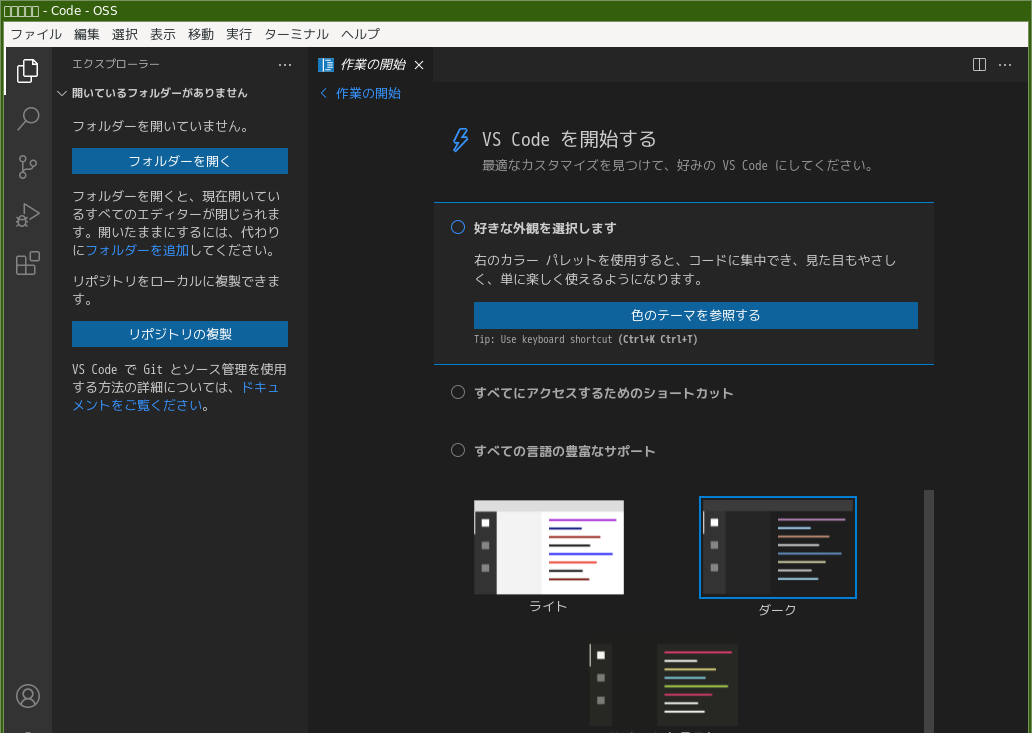Screen dimensions: 1032x733
Task: Open the ドキュメントをご覧ください documentation link
Action: point(175,396)
